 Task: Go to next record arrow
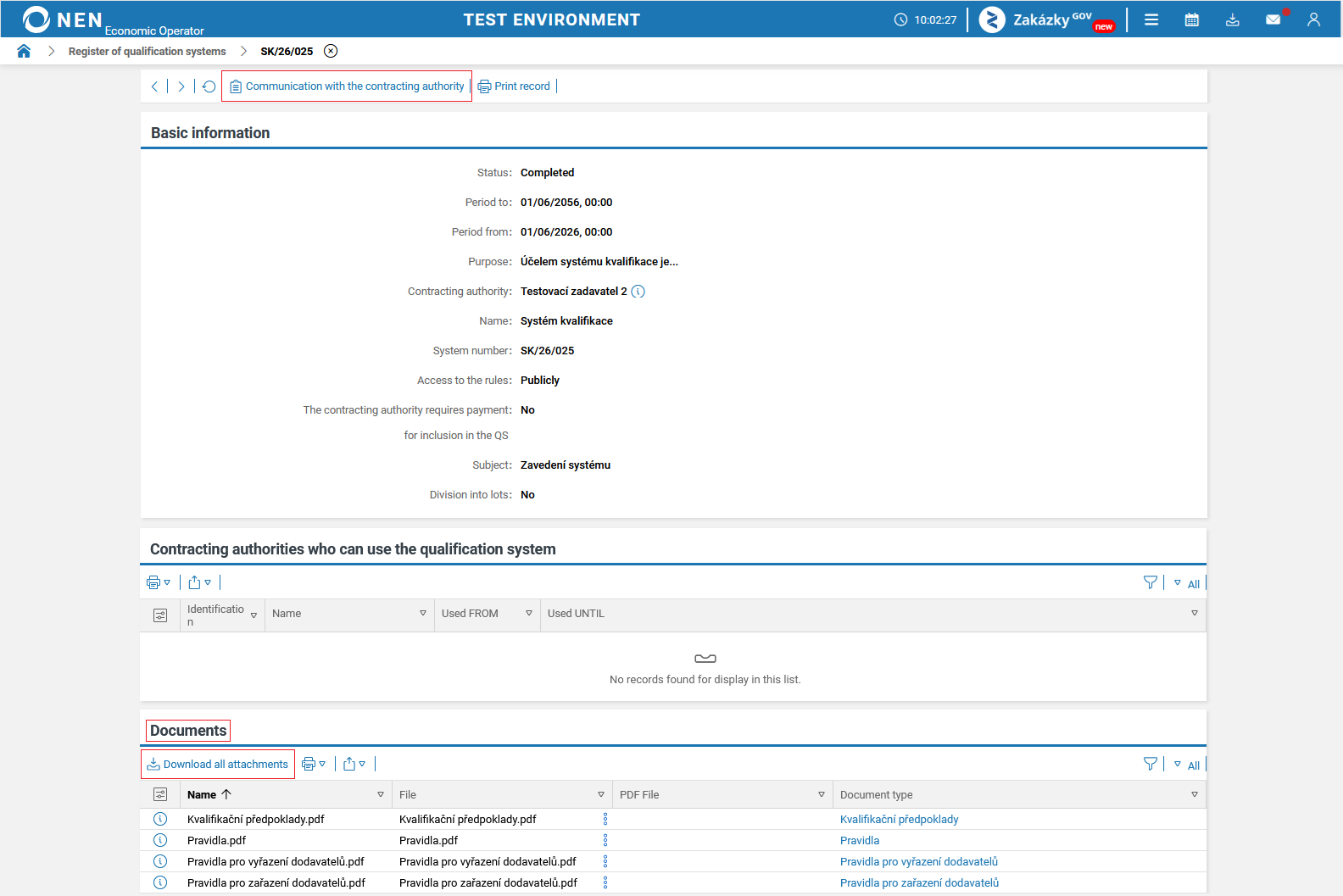pyautogui.click(x=181, y=86)
